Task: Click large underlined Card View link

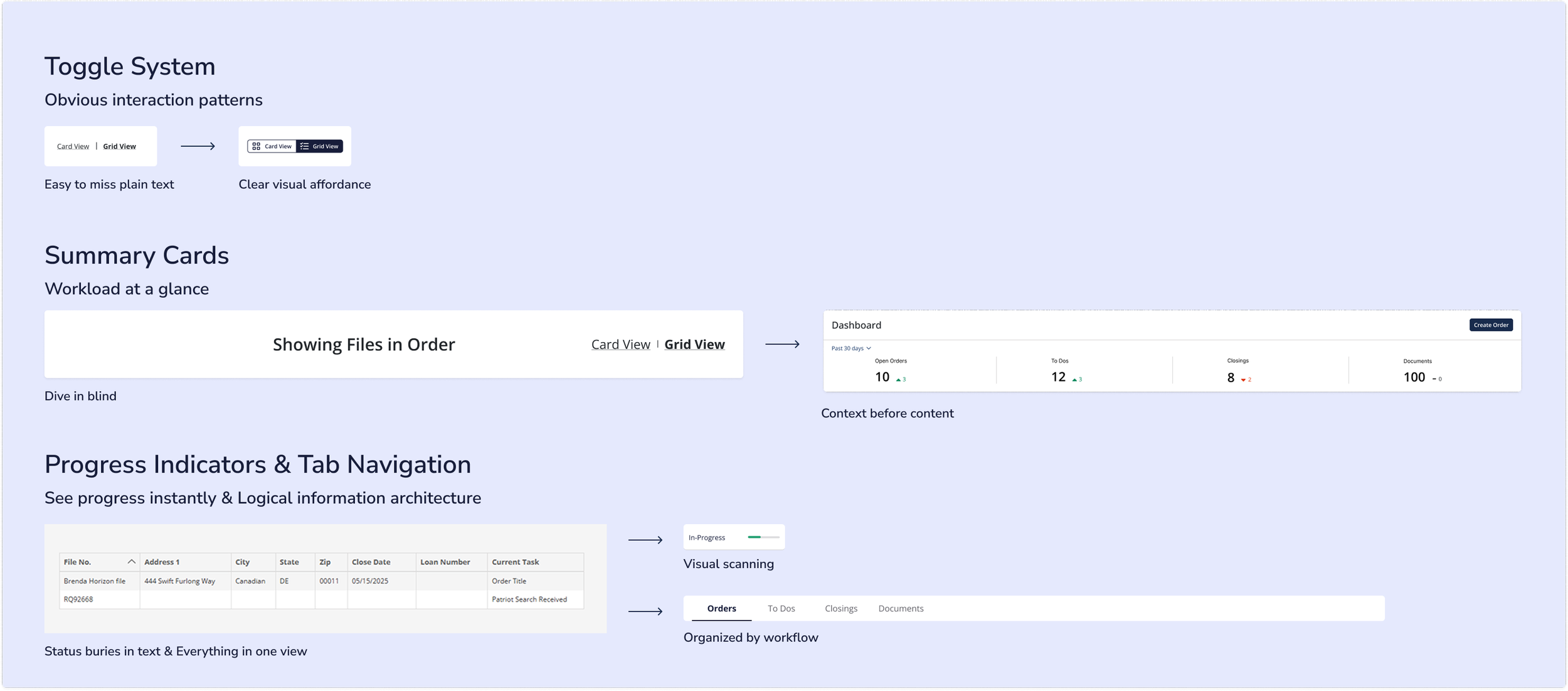Action: coord(620,345)
